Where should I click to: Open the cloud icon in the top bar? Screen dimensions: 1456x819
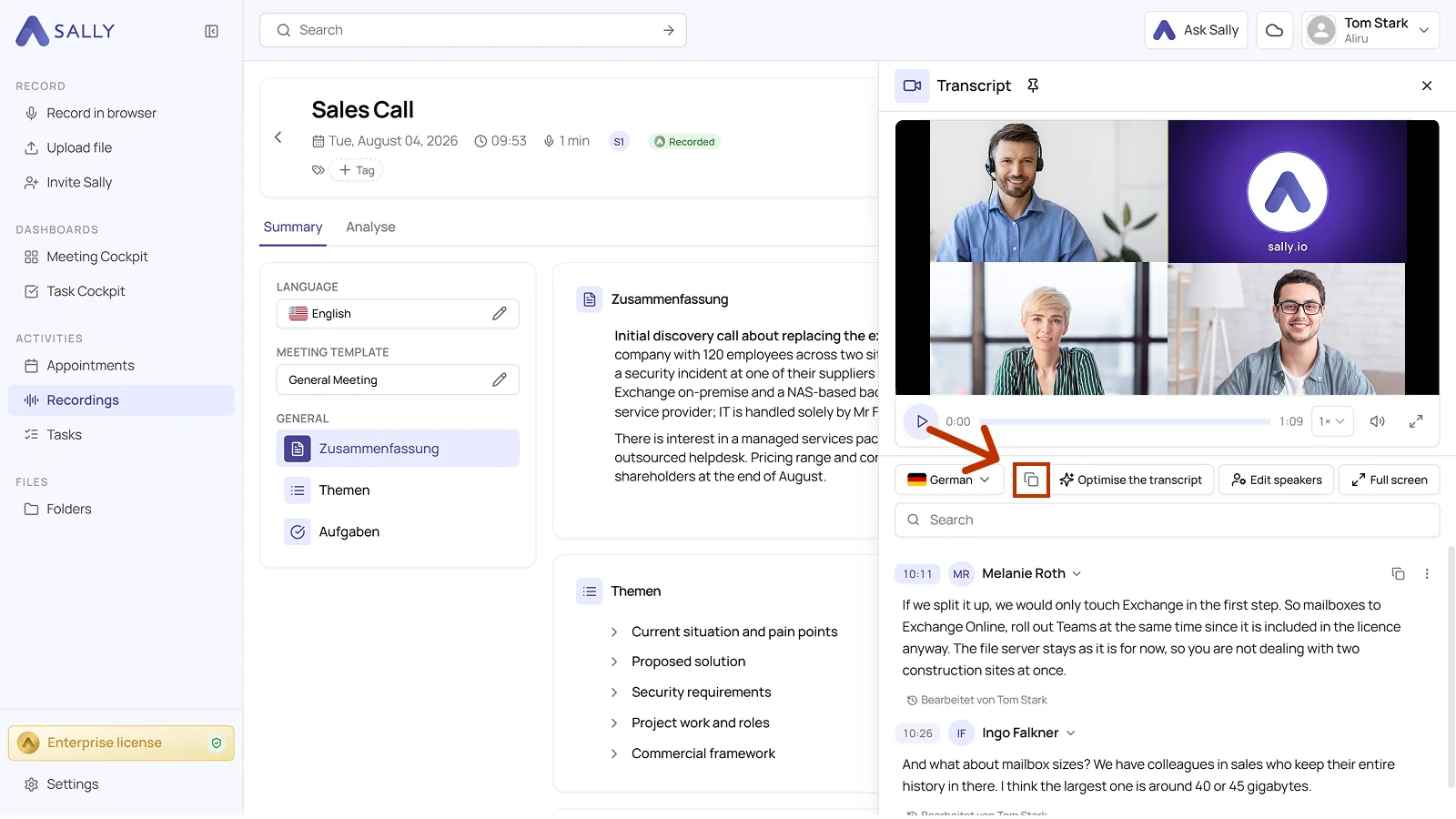pyautogui.click(x=1275, y=30)
